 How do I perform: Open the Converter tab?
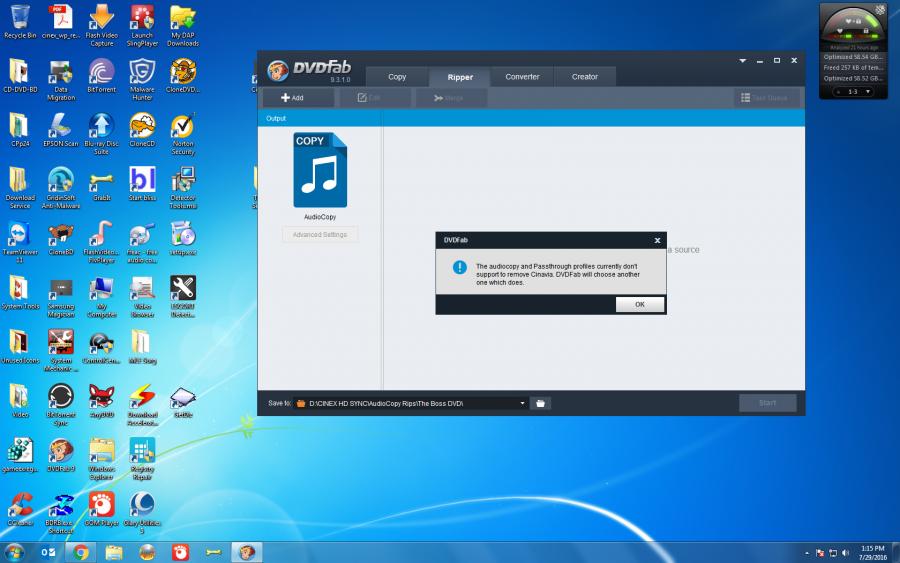[x=522, y=76]
